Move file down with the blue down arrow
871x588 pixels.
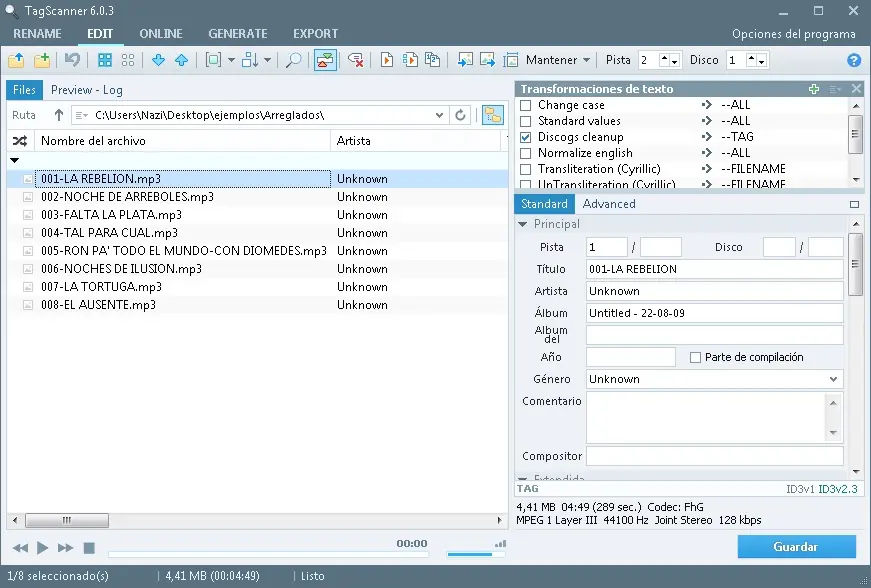click(158, 60)
